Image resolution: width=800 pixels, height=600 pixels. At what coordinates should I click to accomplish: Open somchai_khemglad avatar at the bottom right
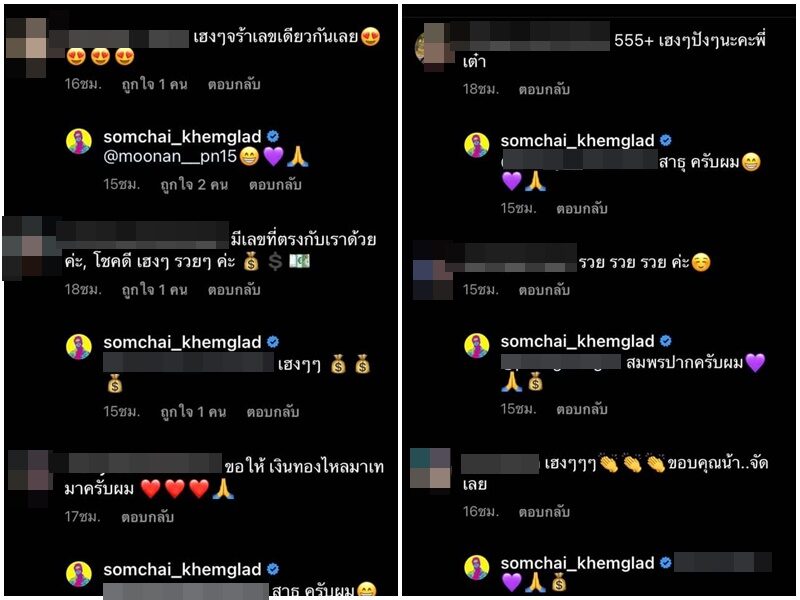(x=477, y=567)
